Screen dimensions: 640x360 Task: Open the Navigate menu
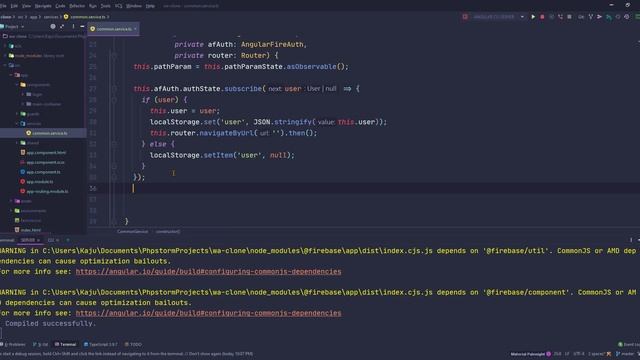pyautogui.click(x=43, y=6)
